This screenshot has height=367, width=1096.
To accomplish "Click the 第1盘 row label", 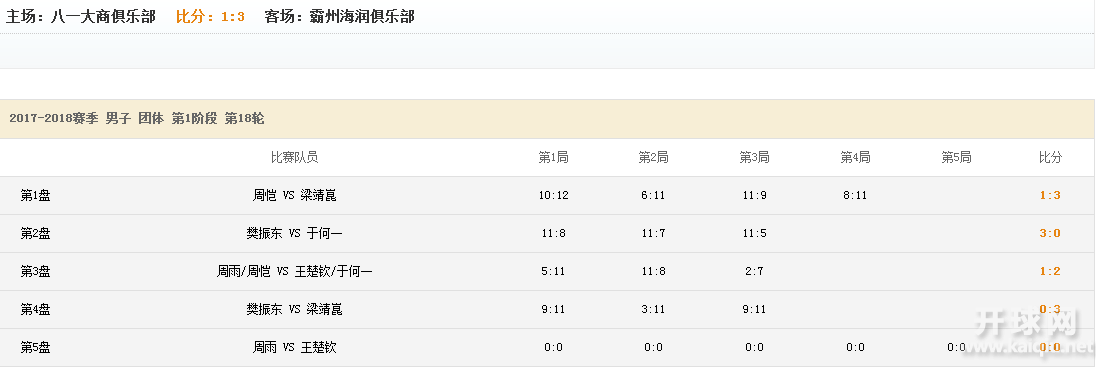I will click(x=35, y=196).
